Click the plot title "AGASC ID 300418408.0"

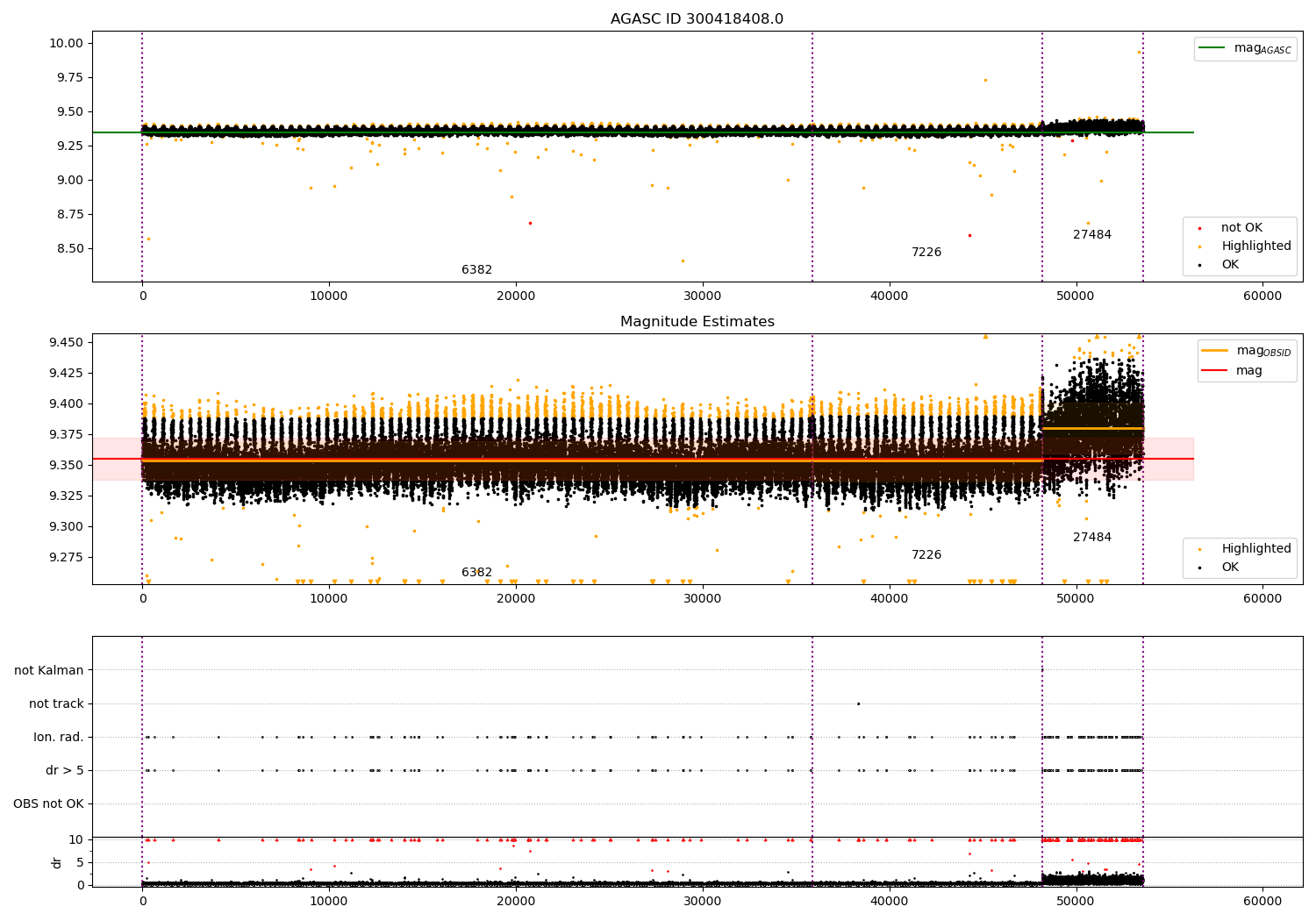click(697, 19)
